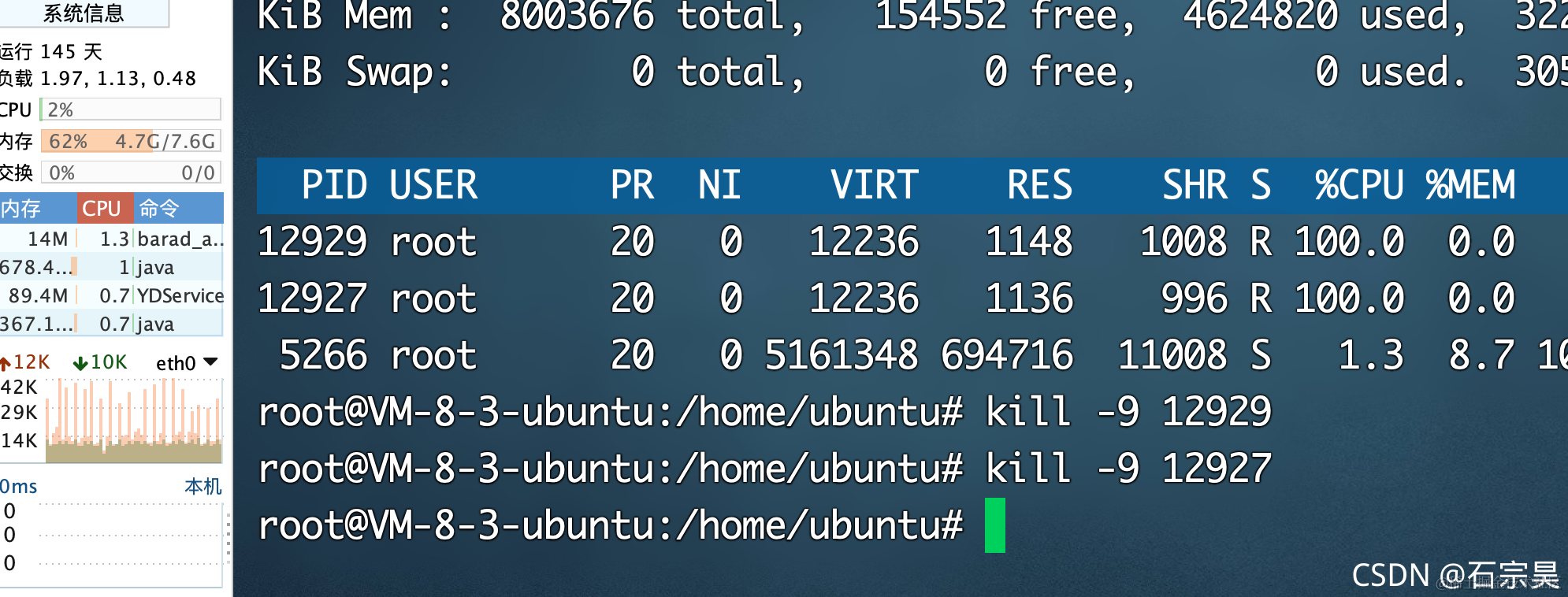
Task: Click the network traffic chart
Action: pos(134,421)
